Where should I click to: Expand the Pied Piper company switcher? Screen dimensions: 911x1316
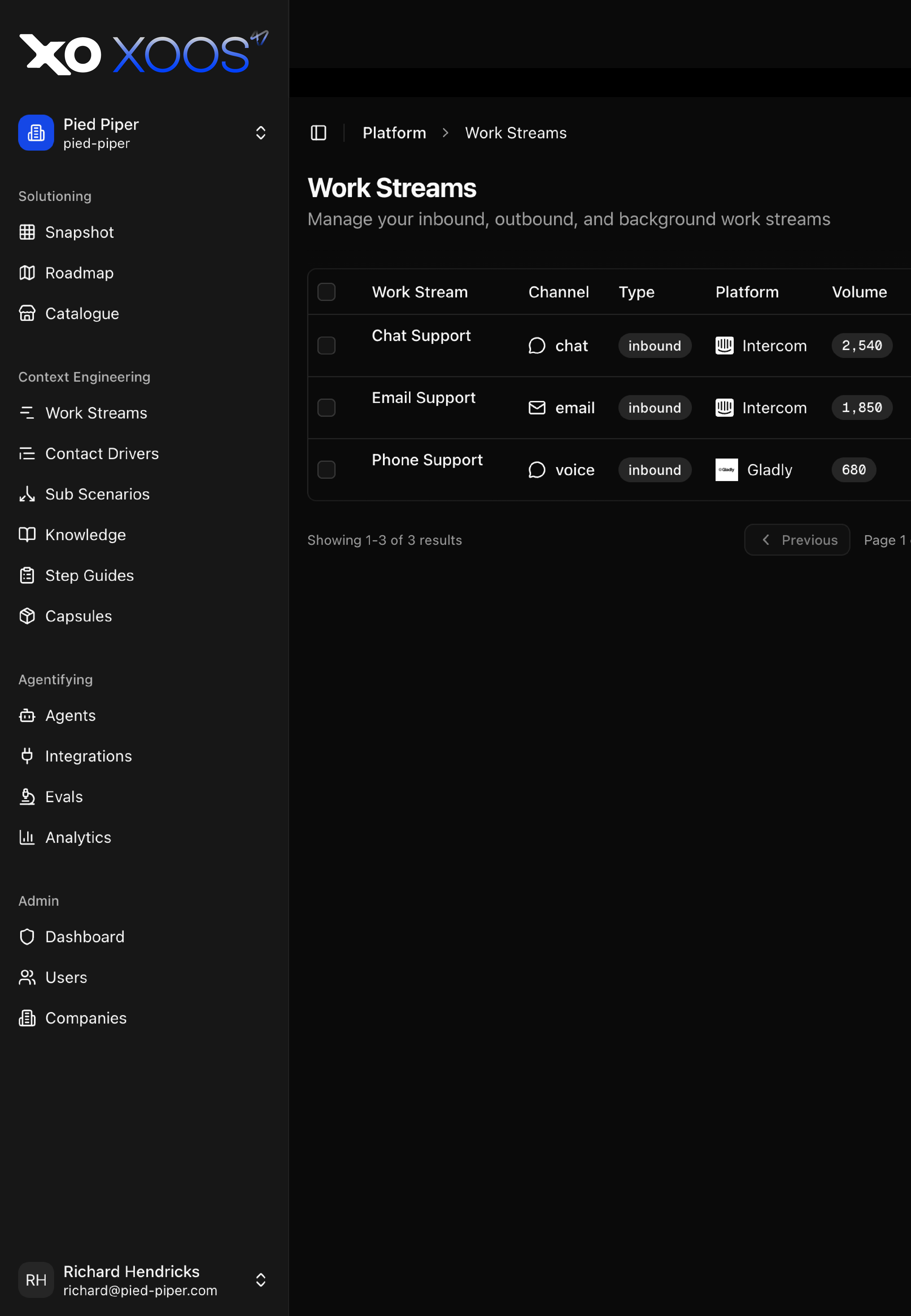(260, 133)
